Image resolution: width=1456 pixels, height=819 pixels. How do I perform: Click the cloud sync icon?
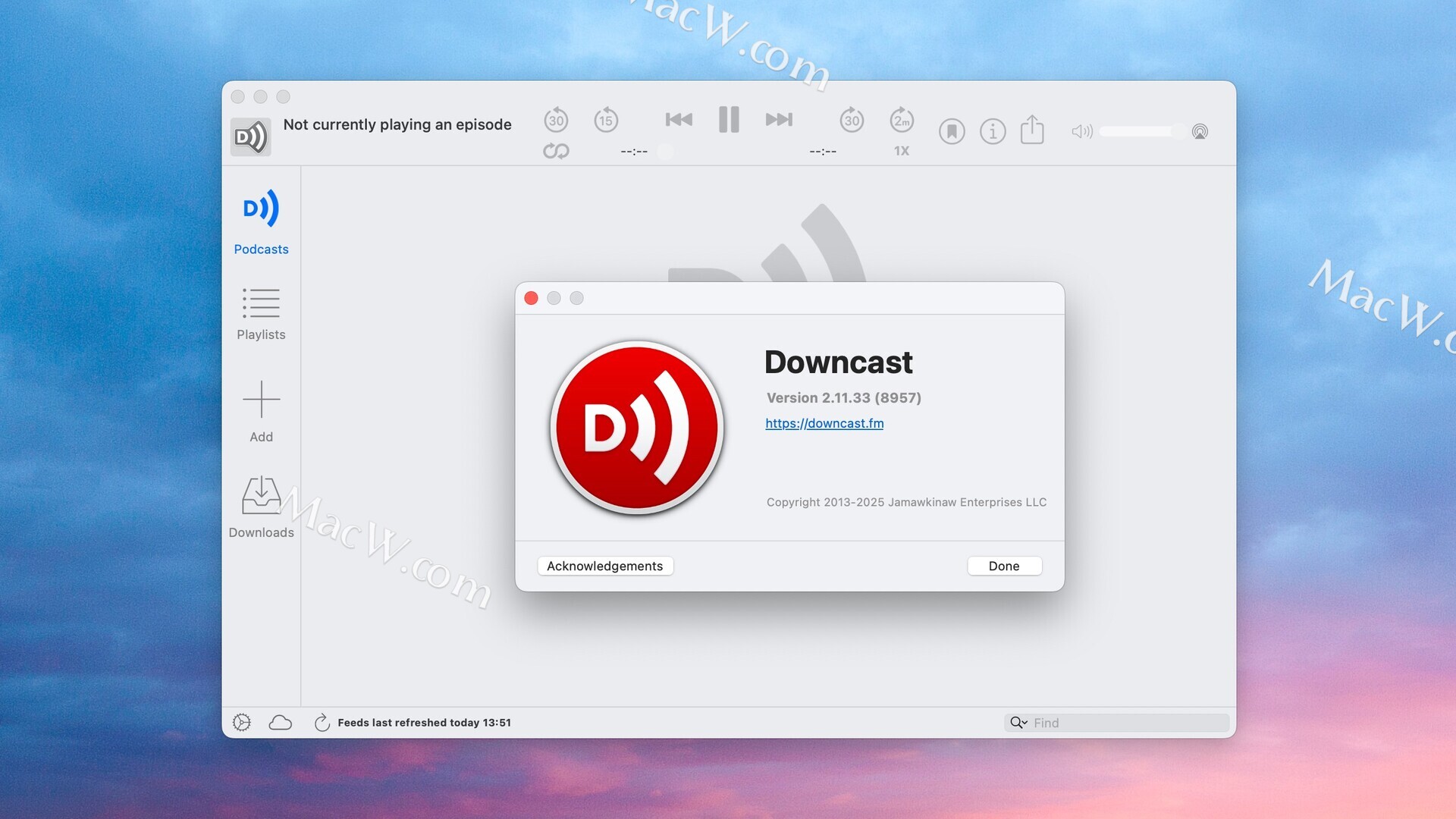(x=281, y=723)
